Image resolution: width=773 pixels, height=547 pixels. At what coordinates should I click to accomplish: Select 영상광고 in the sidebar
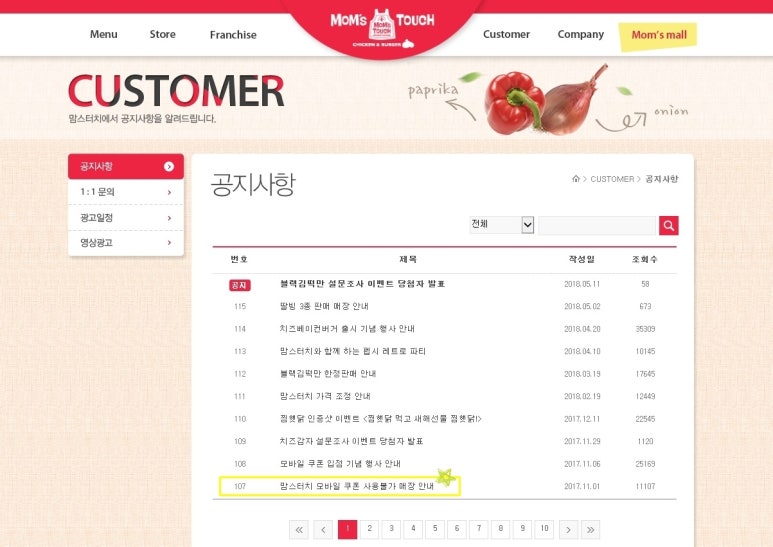coord(126,242)
